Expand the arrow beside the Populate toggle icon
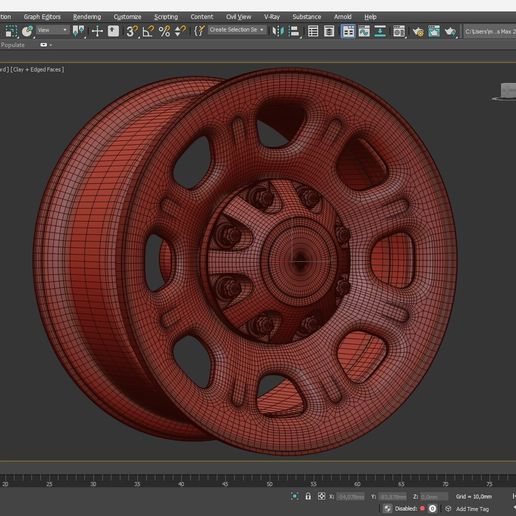The height and width of the screenshot is (516, 516). 51,45
